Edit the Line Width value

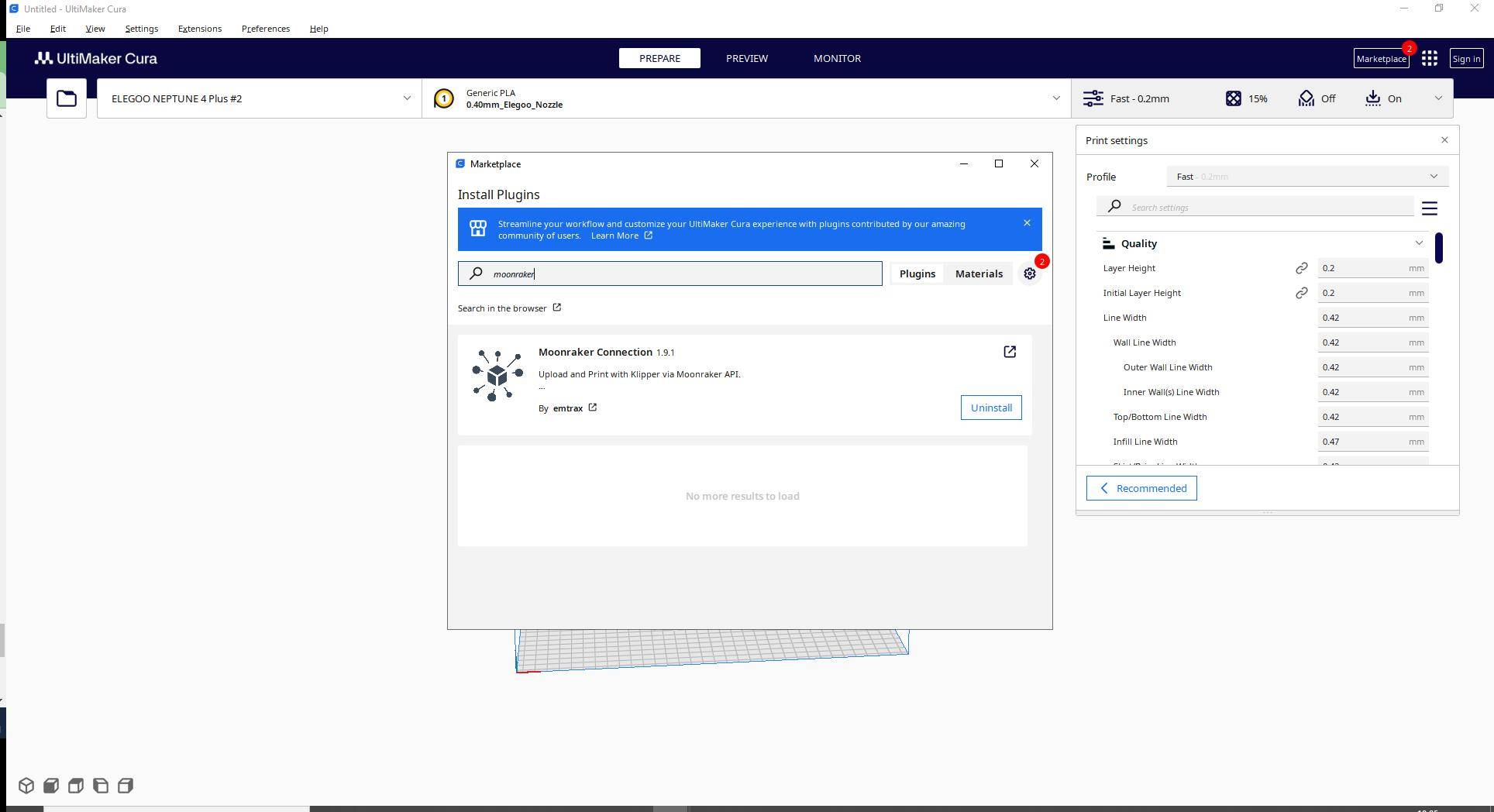(1372, 318)
